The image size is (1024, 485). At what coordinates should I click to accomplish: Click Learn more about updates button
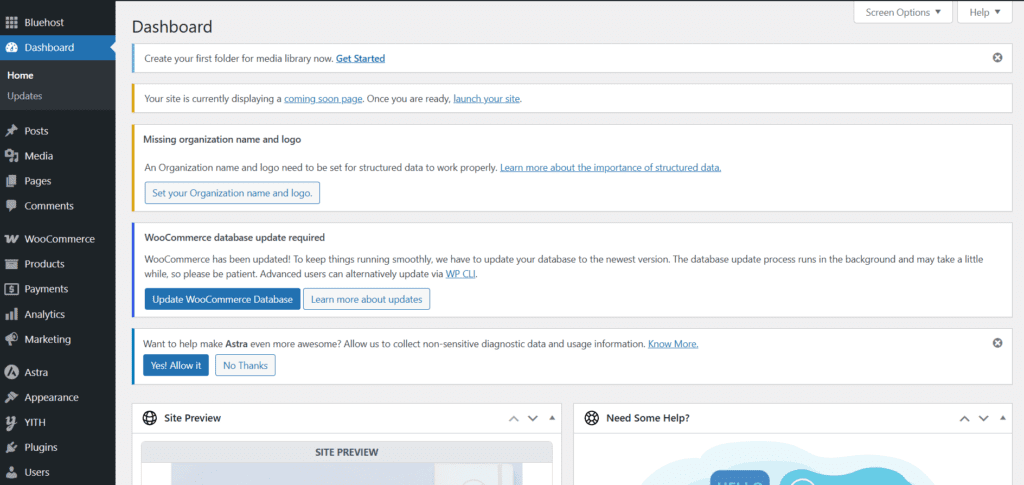click(x=366, y=299)
